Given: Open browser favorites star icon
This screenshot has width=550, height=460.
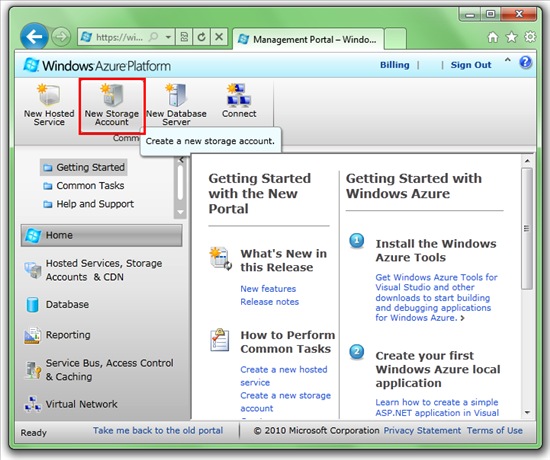Looking at the screenshot, I should pyautogui.click(x=511, y=37).
